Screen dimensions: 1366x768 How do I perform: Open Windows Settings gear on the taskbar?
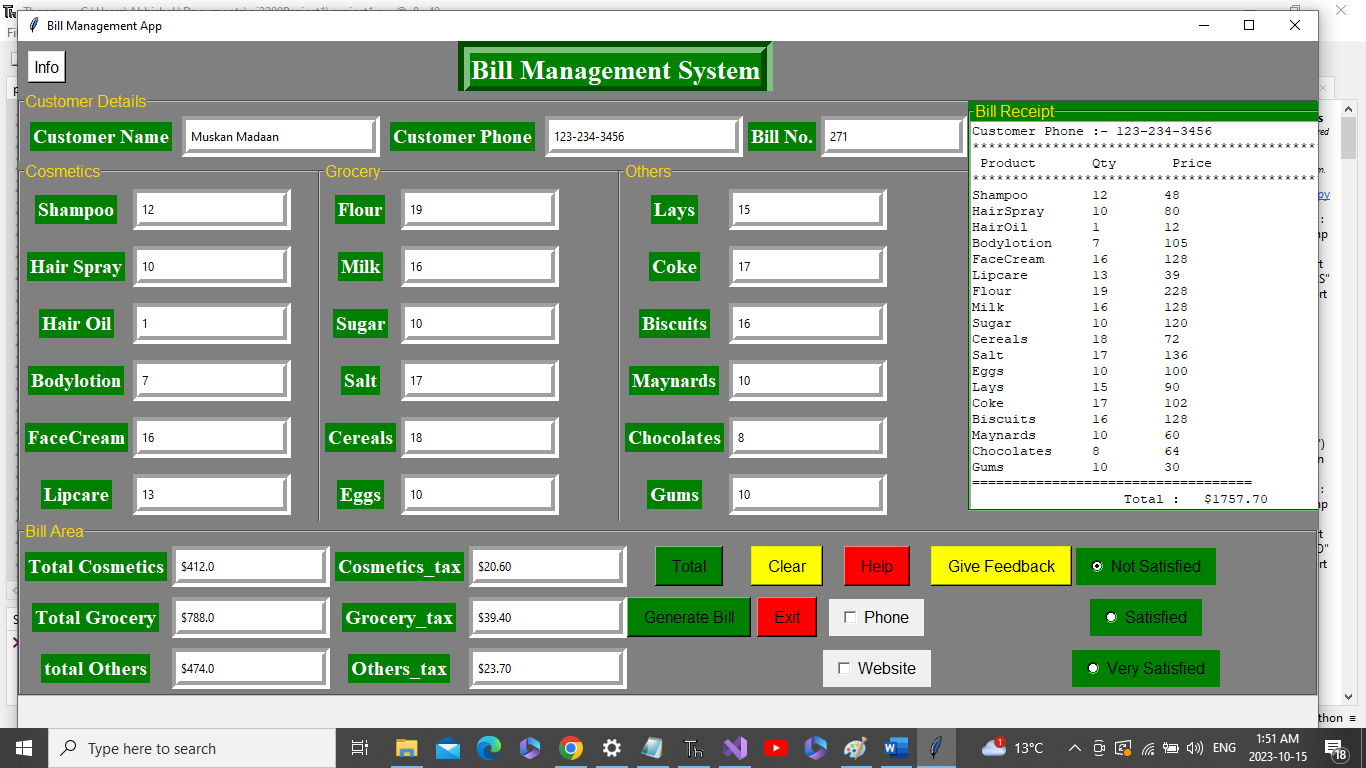pyautogui.click(x=611, y=747)
